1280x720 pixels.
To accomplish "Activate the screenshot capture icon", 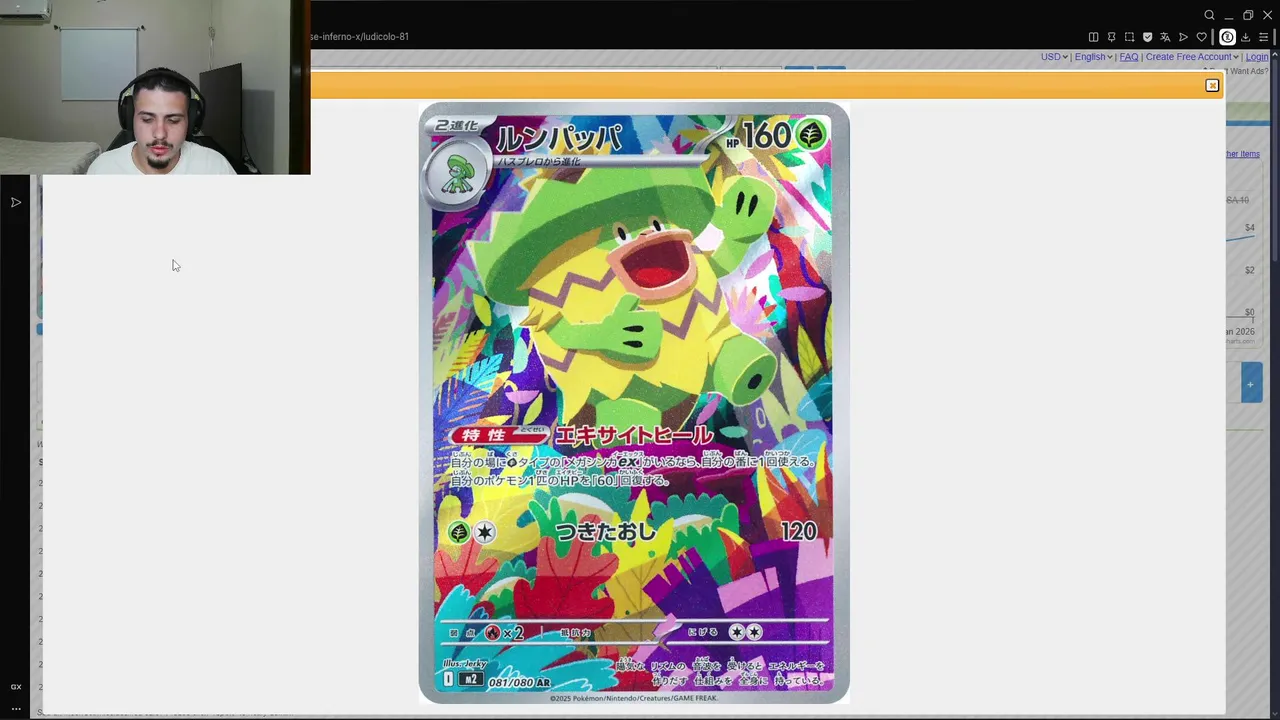I will click(x=1129, y=37).
